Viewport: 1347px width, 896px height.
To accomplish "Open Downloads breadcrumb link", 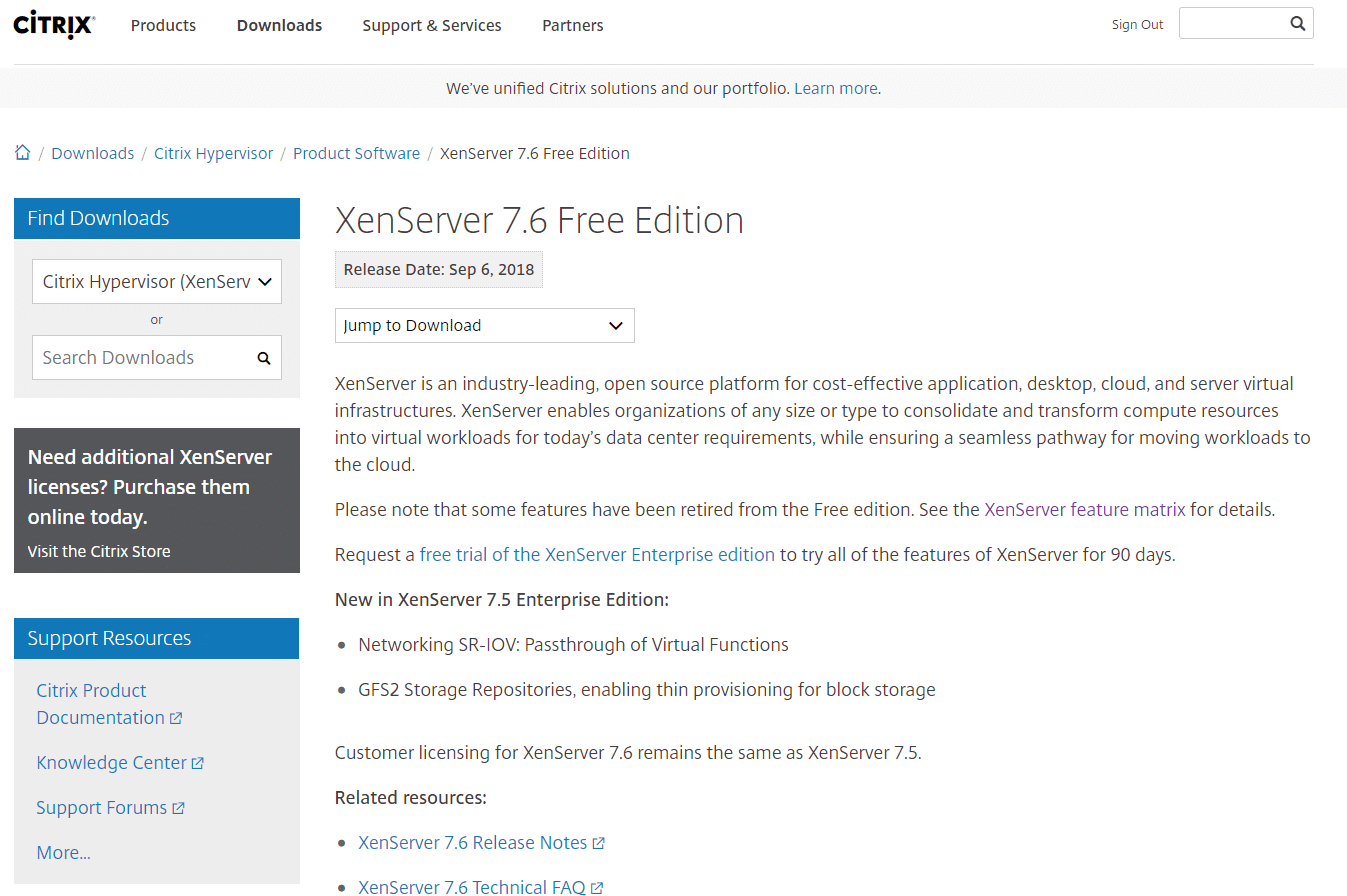I will (x=93, y=153).
